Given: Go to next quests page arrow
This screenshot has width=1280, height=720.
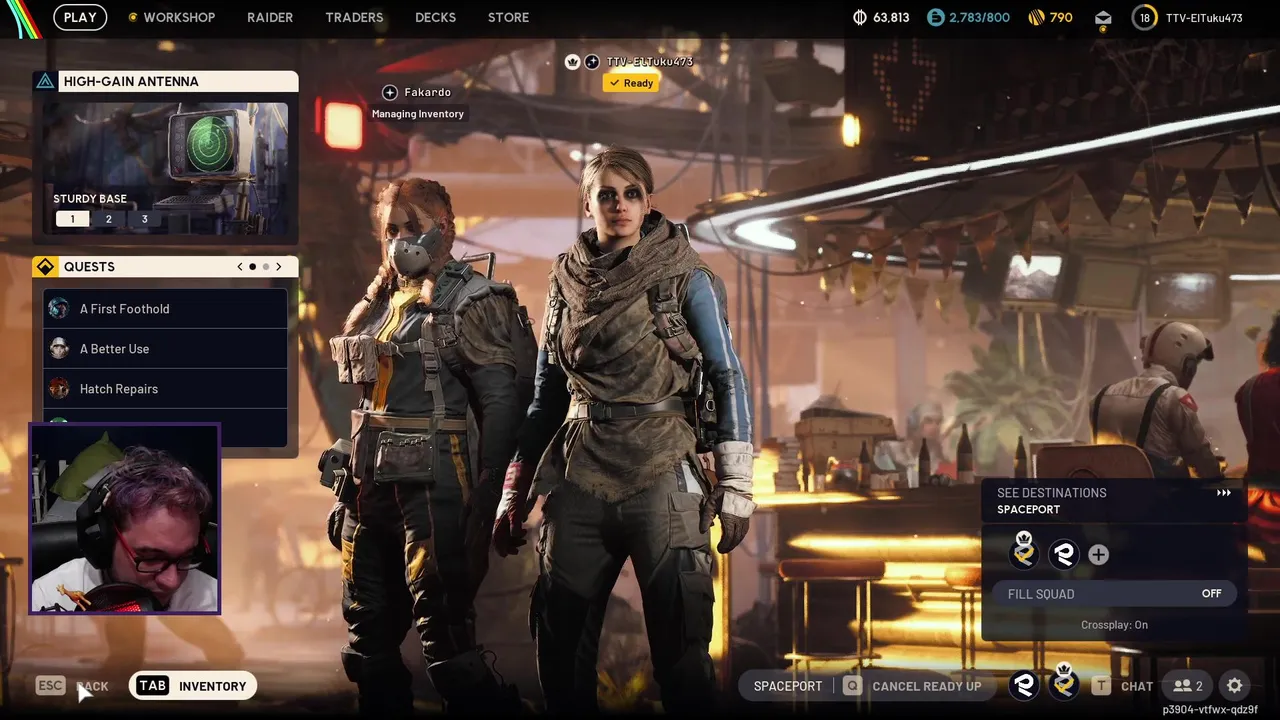Looking at the screenshot, I should [279, 267].
